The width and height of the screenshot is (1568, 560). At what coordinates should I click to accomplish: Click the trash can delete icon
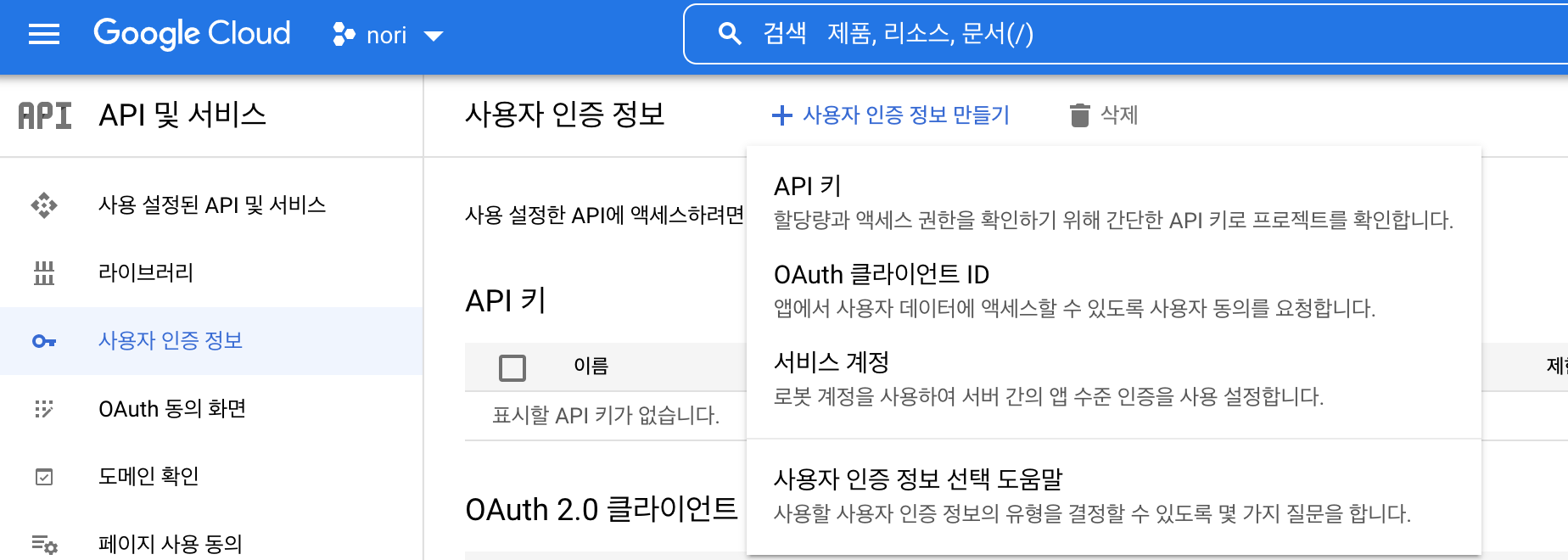point(1079,115)
